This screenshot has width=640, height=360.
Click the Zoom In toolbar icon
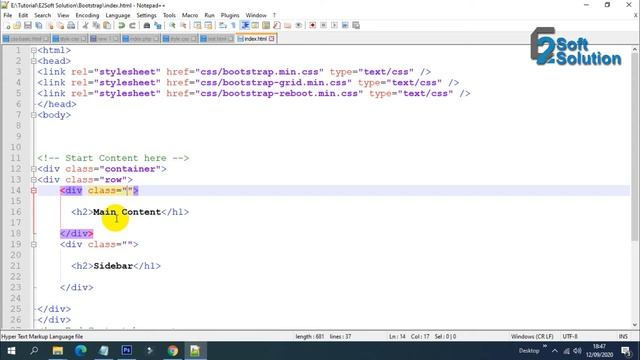point(172,25)
